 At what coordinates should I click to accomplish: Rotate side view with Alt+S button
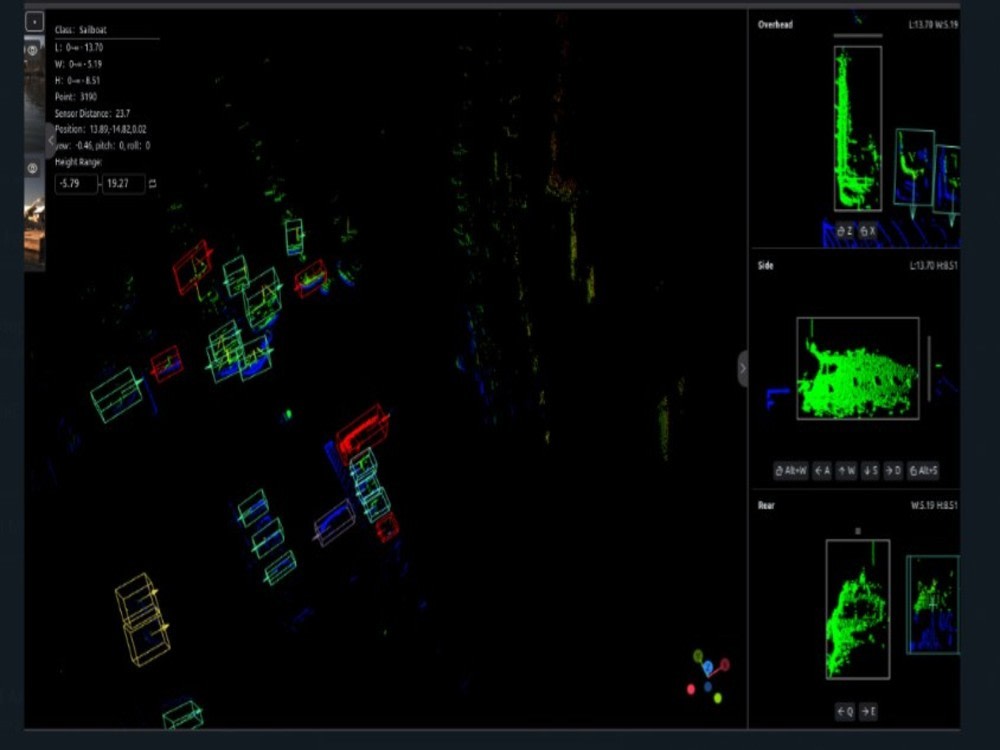tap(923, 471)
